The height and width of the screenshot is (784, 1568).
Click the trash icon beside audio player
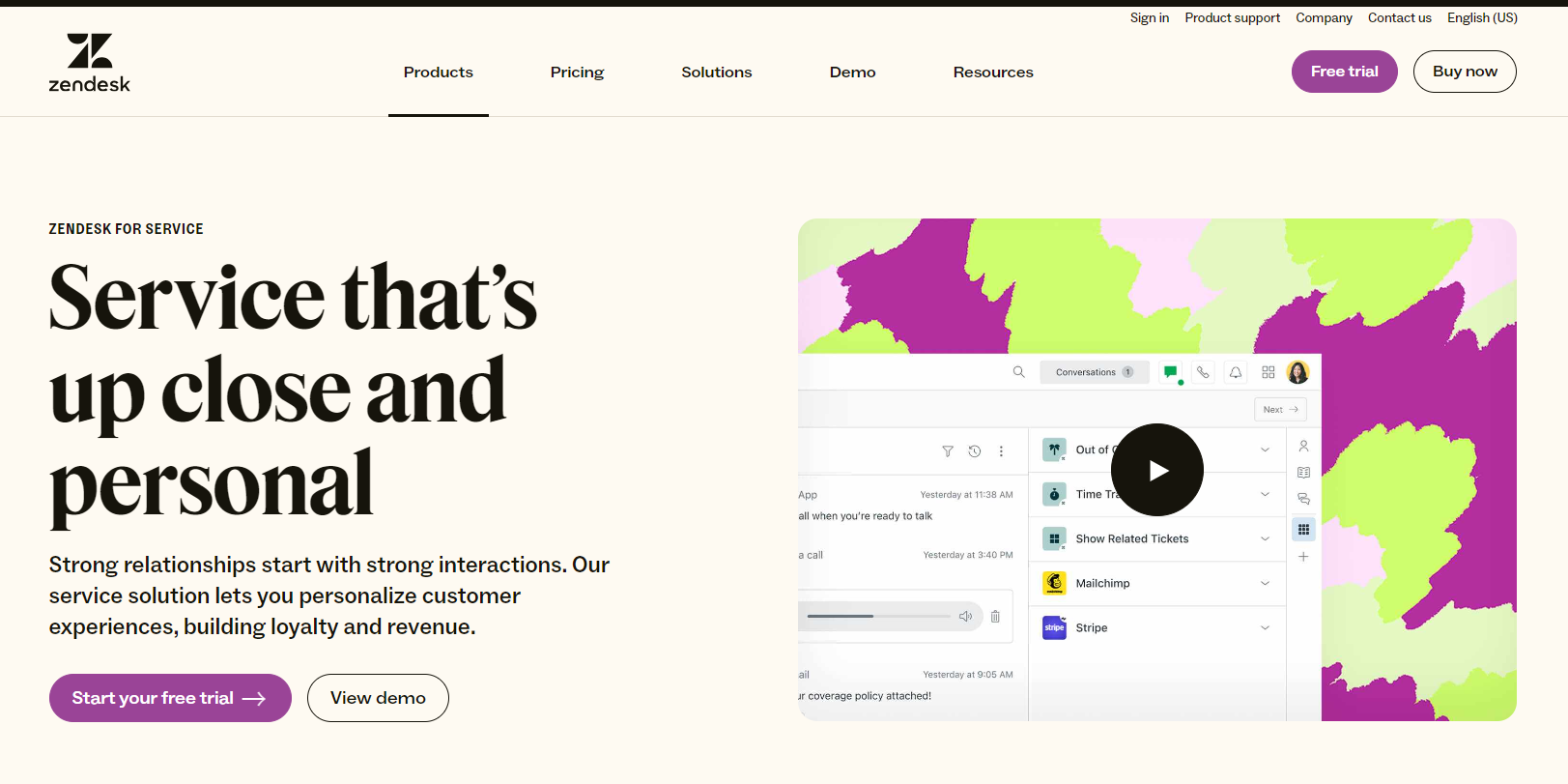tap(995, 617)
